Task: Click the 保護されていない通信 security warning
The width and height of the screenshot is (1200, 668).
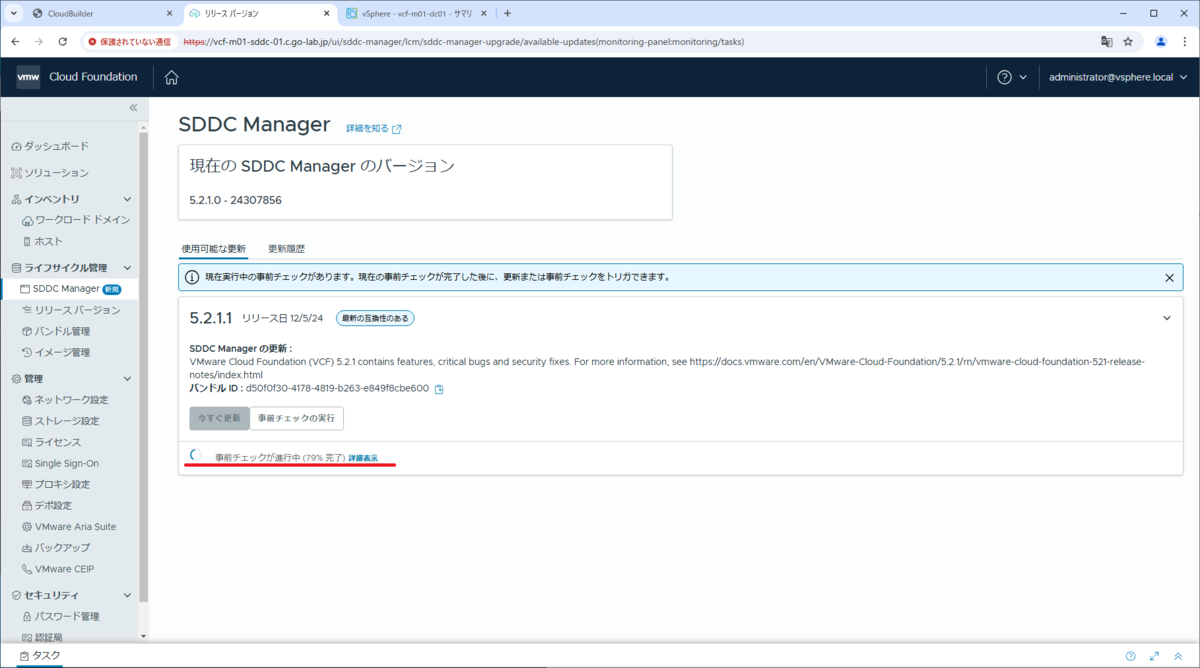Action: click(x=132, y=42)
